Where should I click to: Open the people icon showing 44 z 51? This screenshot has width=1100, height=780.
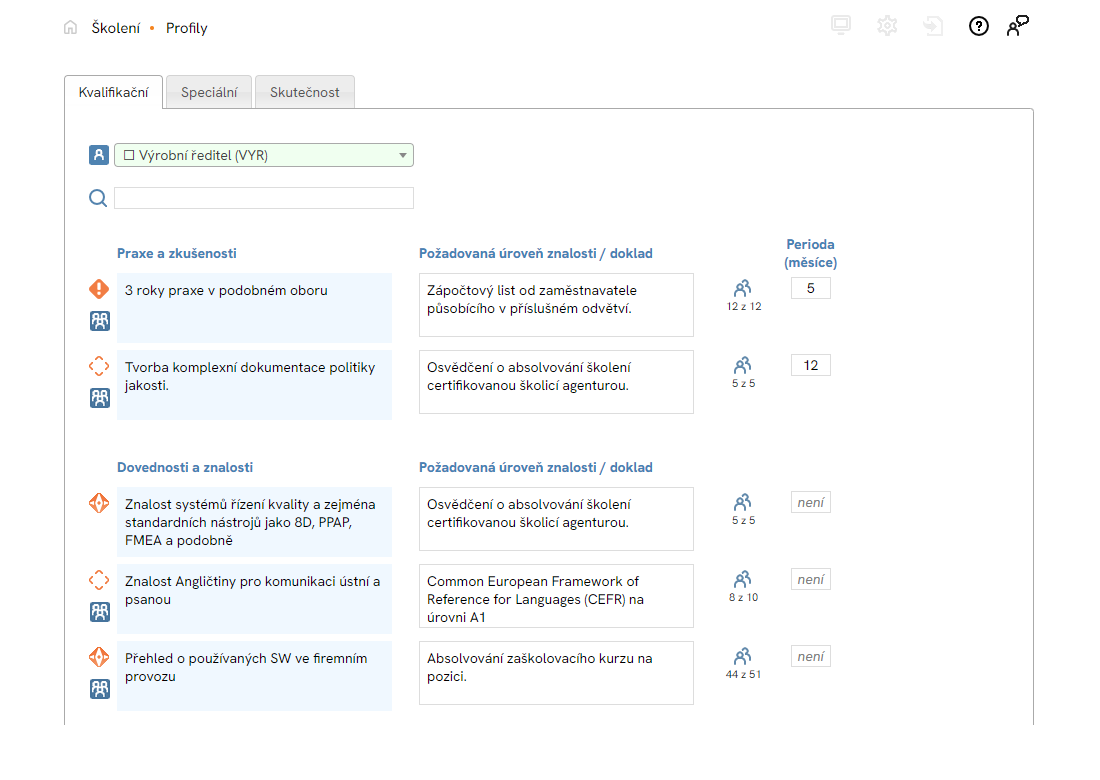point(743,657)
